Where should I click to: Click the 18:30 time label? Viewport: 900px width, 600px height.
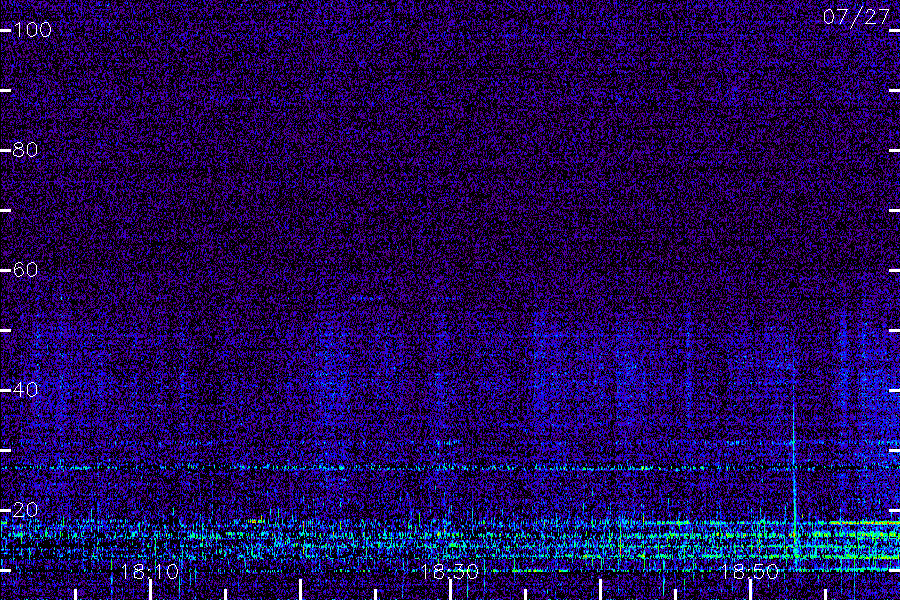pyautogui.click(x=449, y=571)
